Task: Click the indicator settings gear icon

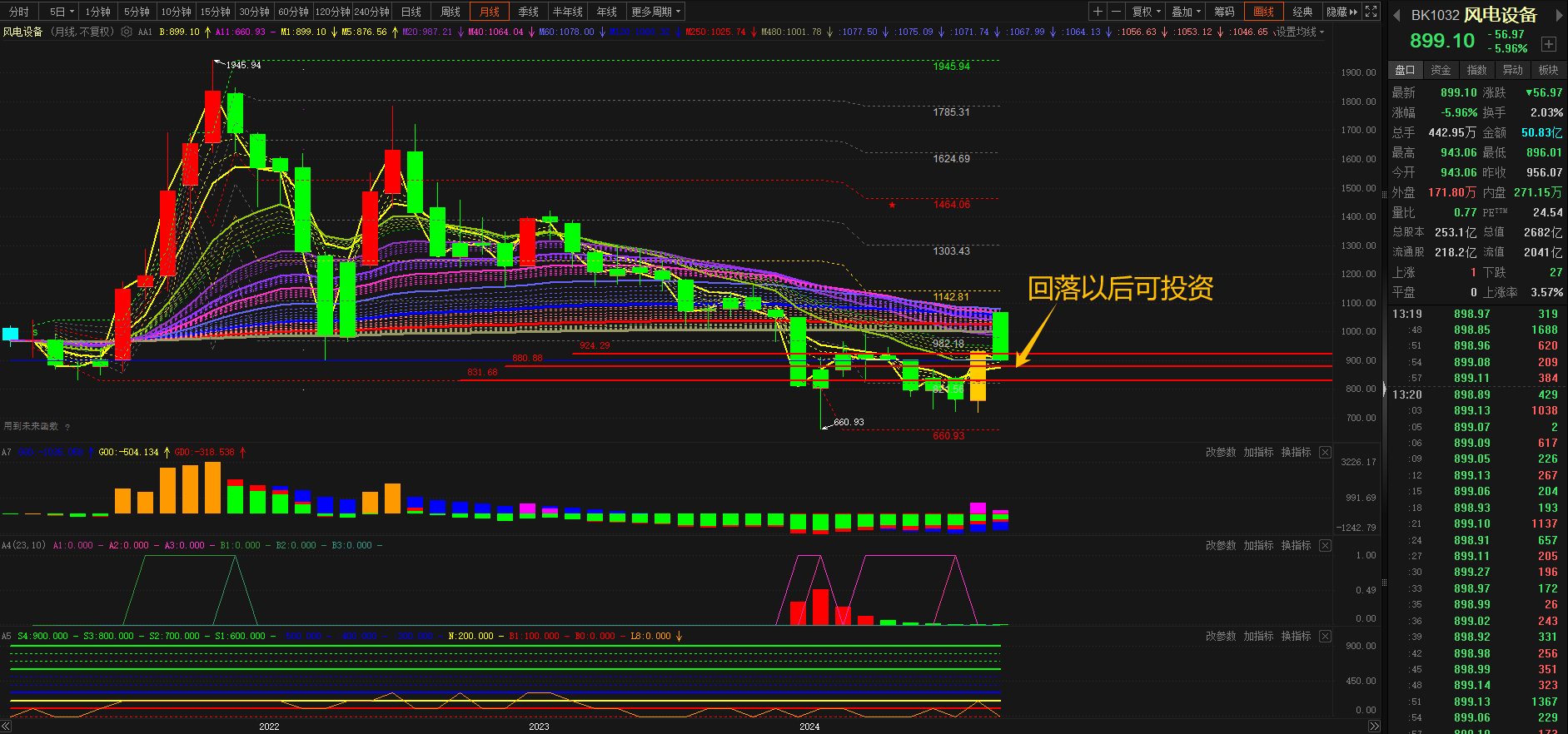Action: pos(127,32)
